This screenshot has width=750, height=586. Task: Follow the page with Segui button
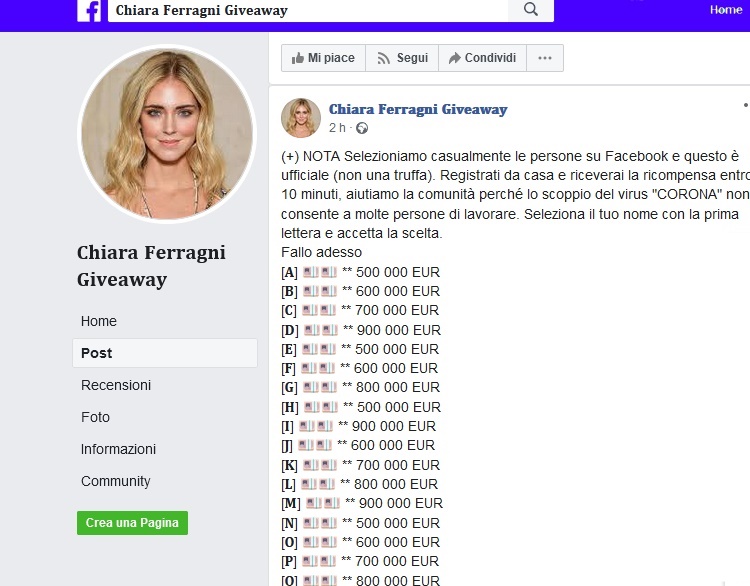pyautogui.click(x=402, y=58)
